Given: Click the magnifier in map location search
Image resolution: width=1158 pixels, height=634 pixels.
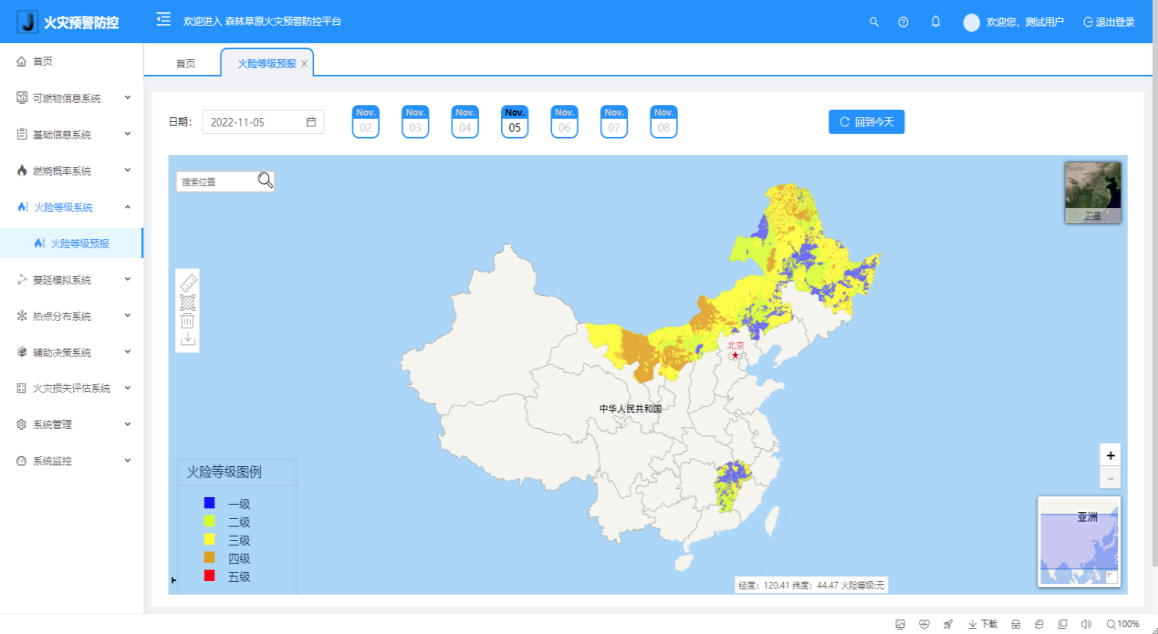Looking at the screenshot, I should 265,180.
